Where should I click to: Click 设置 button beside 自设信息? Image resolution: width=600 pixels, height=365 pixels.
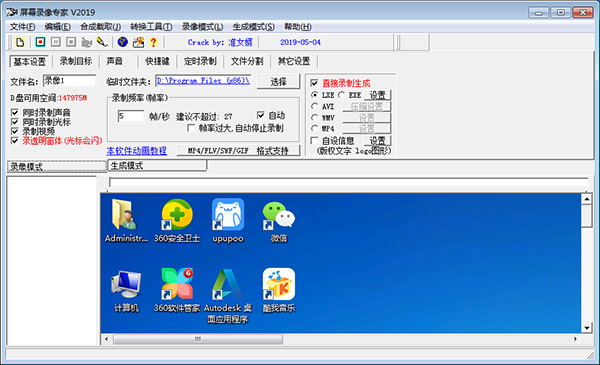point(377,141)
